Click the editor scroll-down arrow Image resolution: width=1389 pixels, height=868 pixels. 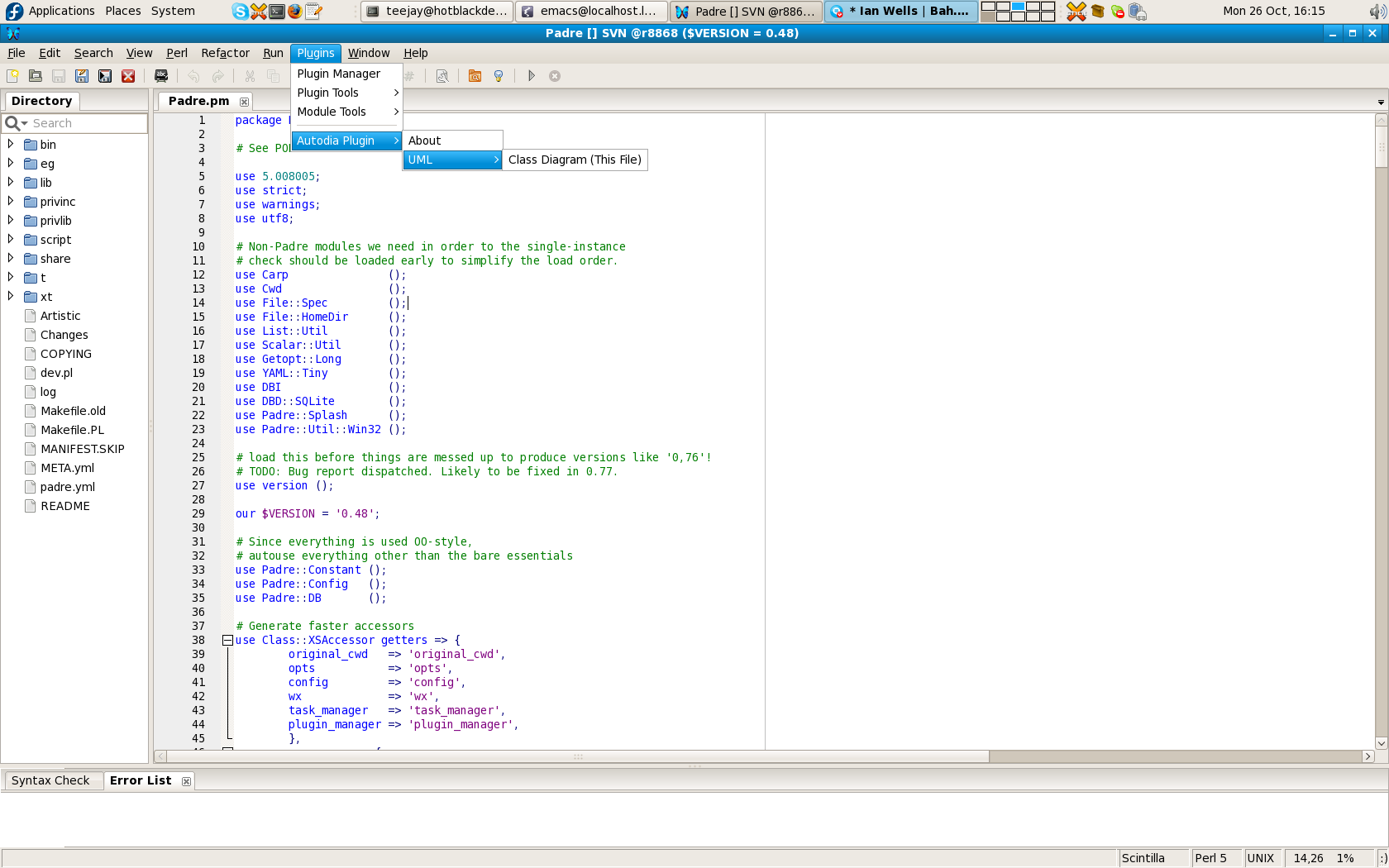[x=1381, y=743]
